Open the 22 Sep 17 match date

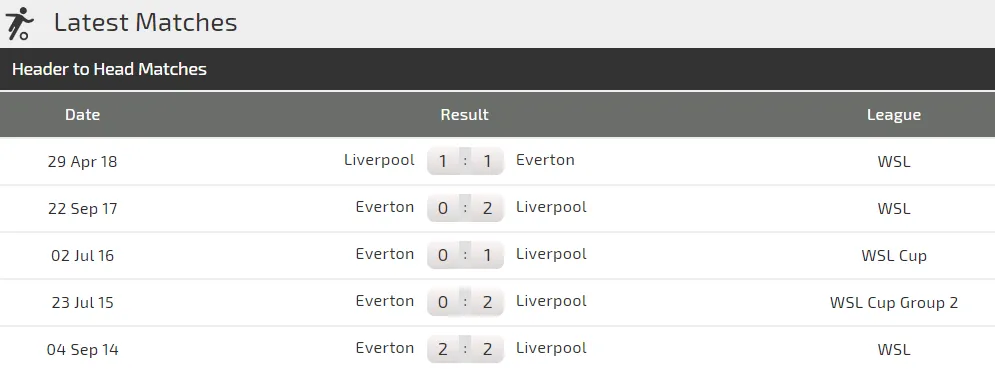click(82, 208)
